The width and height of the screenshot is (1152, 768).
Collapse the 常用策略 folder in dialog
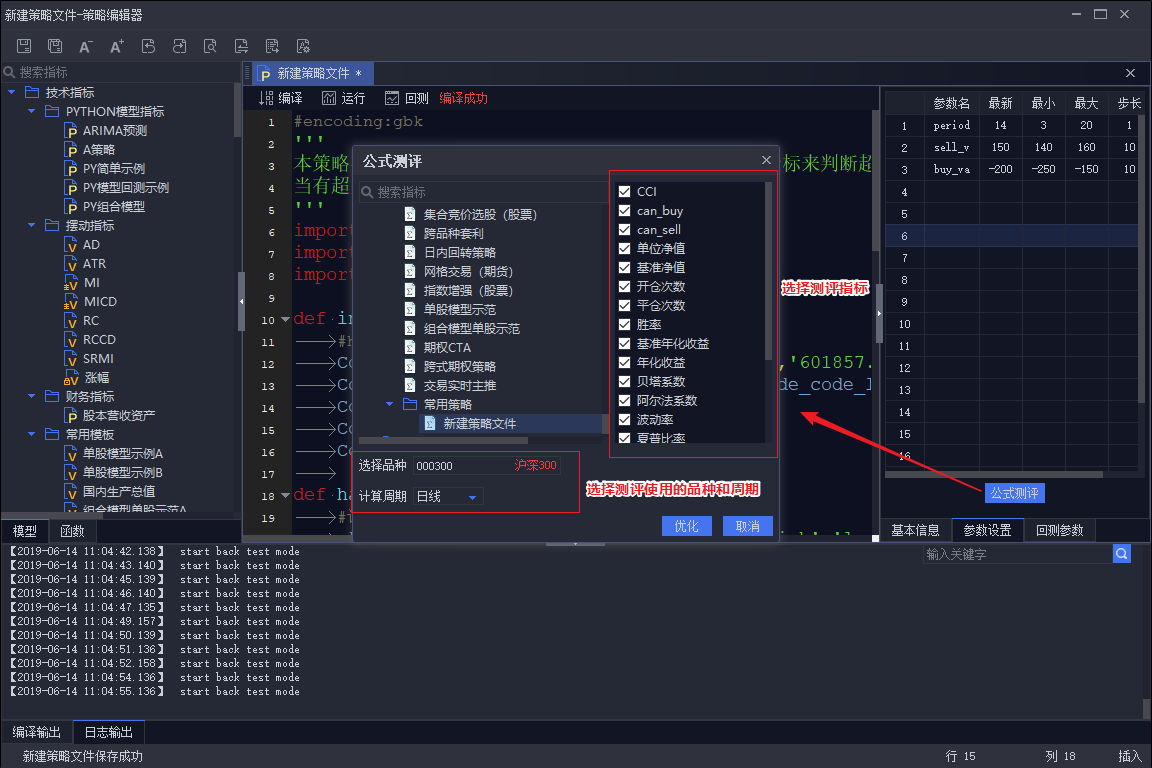pos(391,405)
